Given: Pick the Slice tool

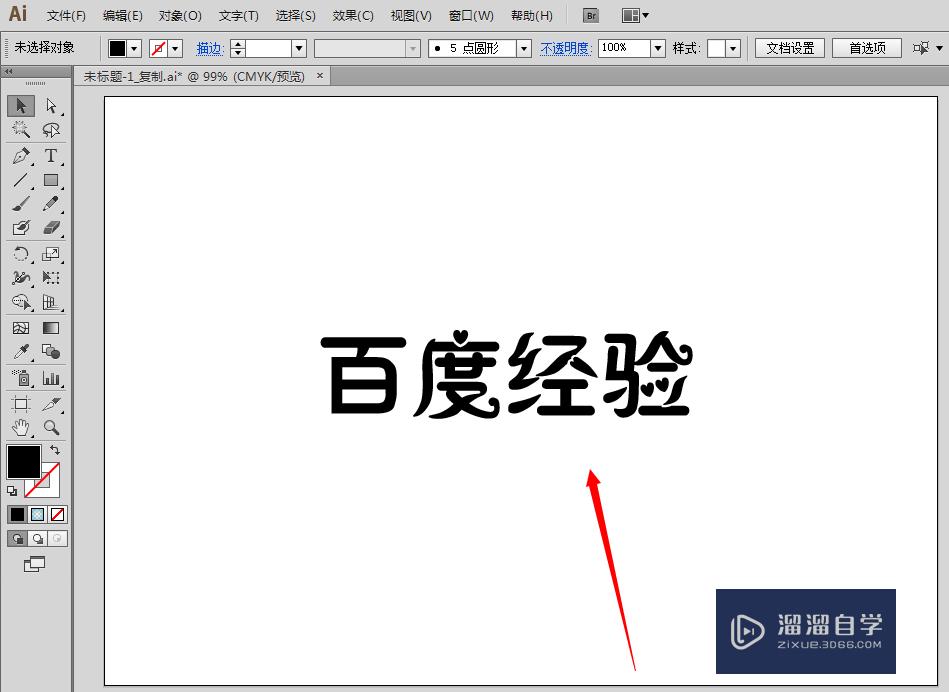Looking at the screenshot, I should (x=51, y=404).
